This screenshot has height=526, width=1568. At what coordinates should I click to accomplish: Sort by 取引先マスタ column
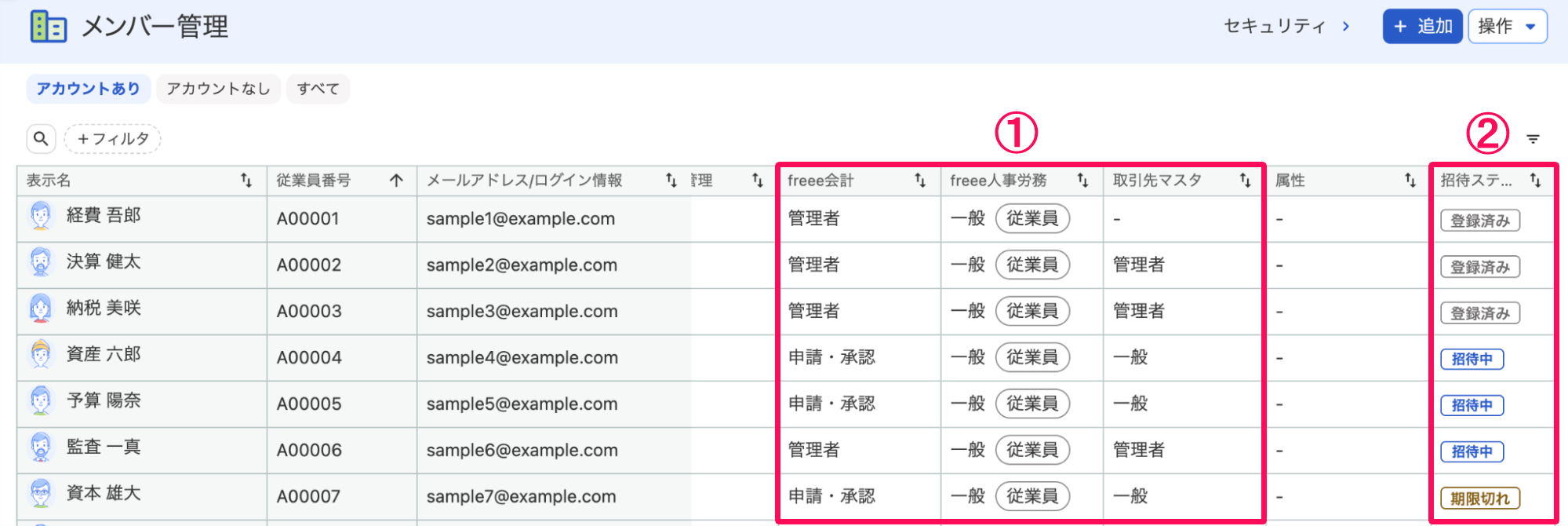coord(1245,181)
